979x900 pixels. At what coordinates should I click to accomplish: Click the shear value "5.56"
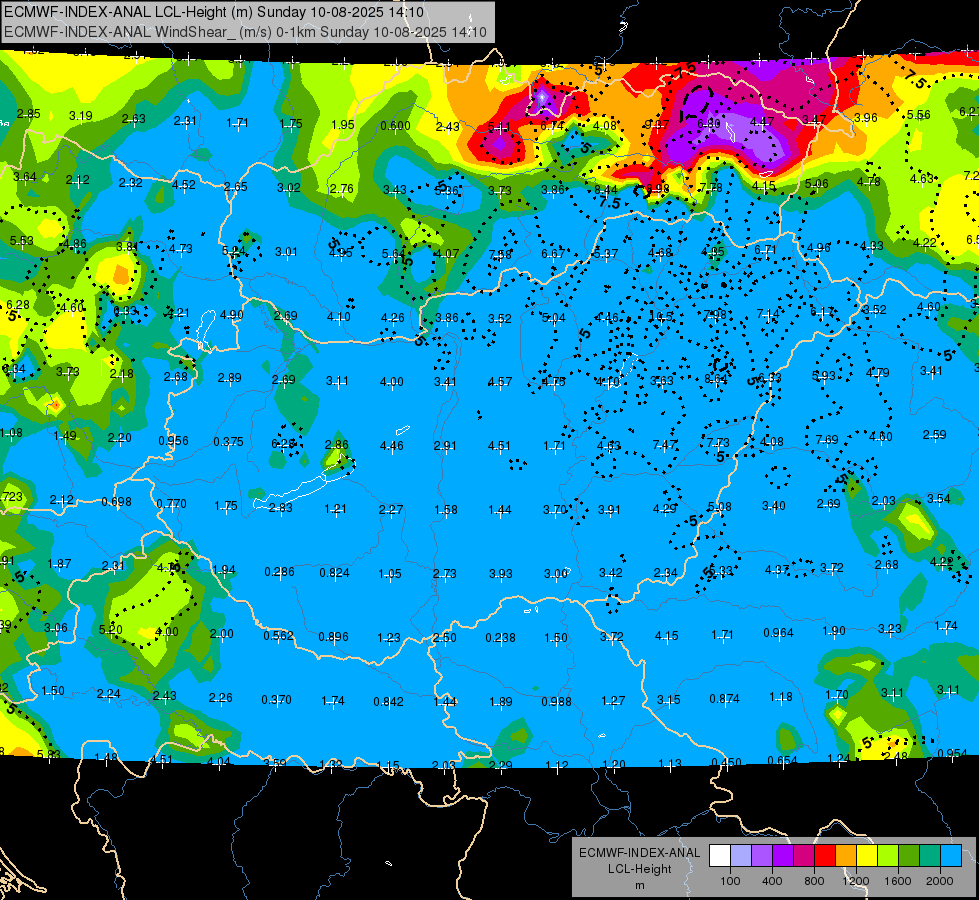coord(918,115)
